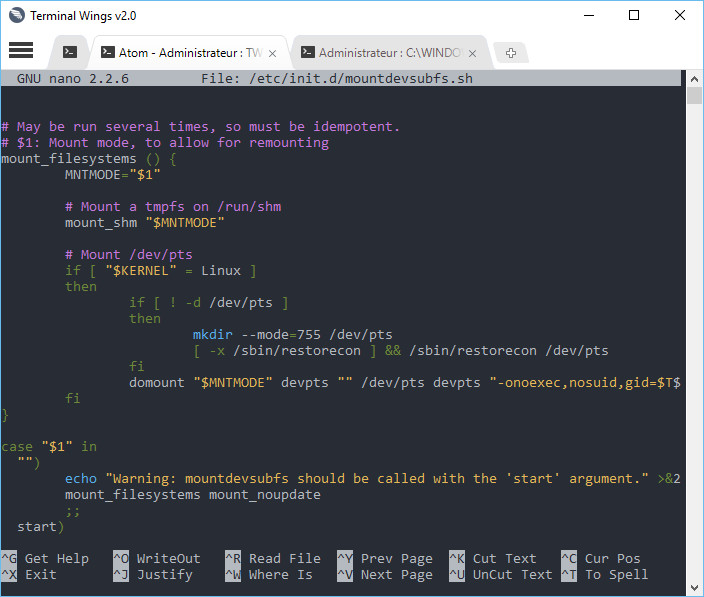Open the hamburger main menu
The width and height of the screenshot is (704, 597).
pos(21,50)
